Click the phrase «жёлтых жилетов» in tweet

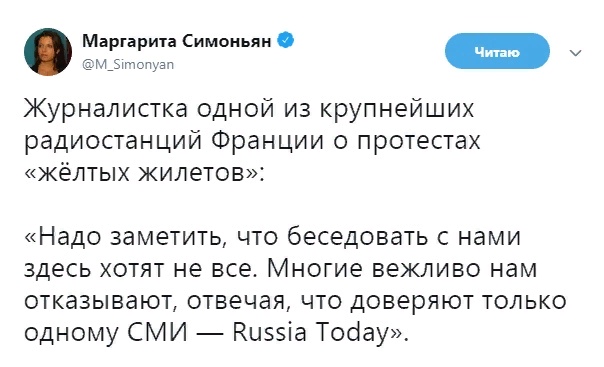(141, 173)
